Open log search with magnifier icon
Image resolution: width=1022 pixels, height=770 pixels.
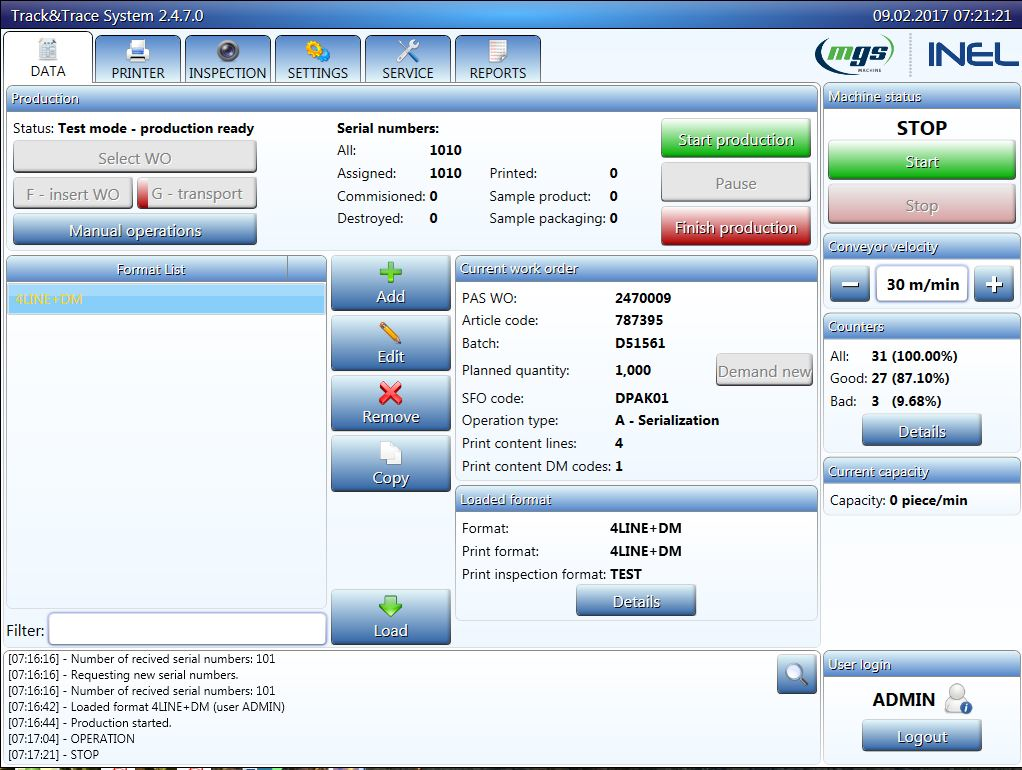(796, 674)
